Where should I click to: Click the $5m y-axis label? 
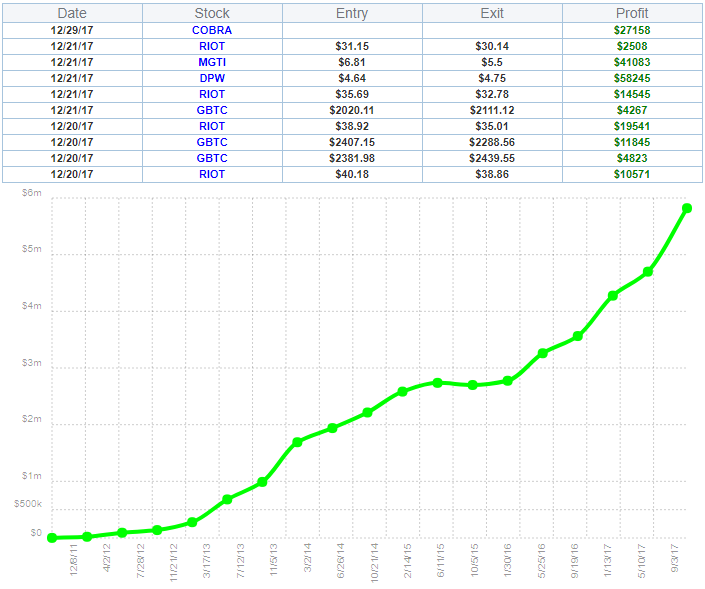31,249
